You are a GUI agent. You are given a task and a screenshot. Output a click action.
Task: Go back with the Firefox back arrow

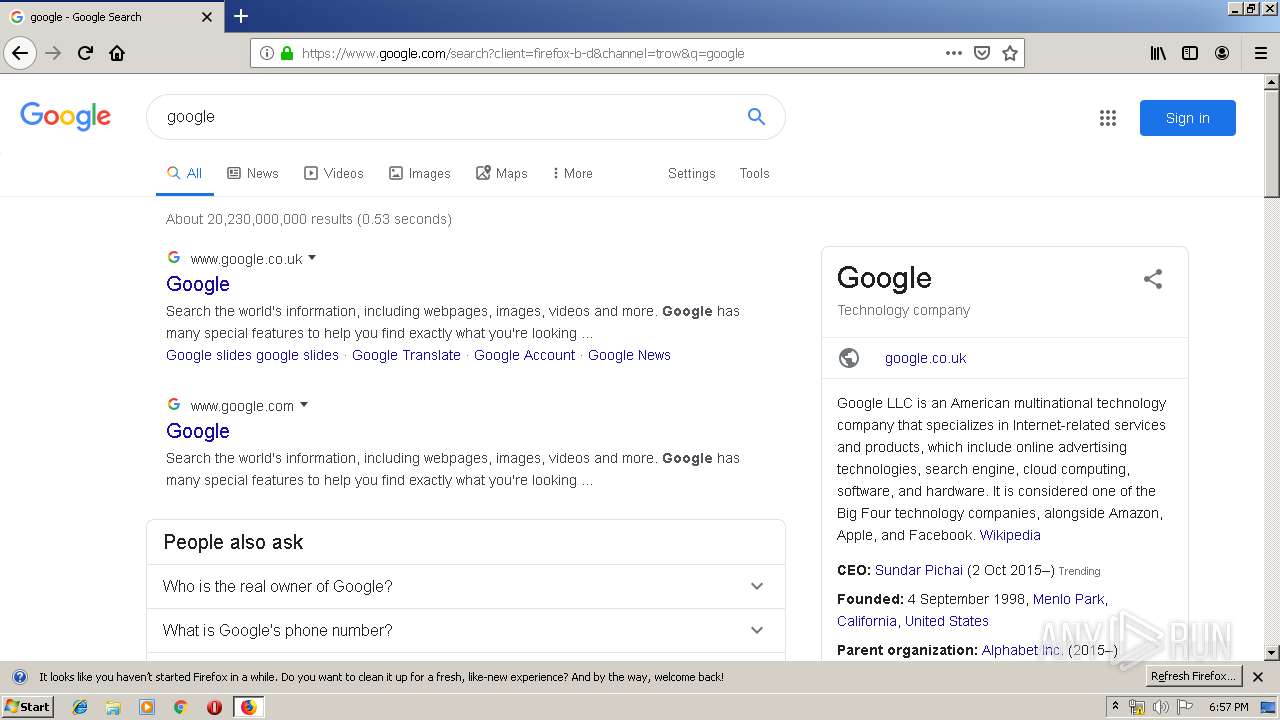pyautogui.click(x=20, y=53)
